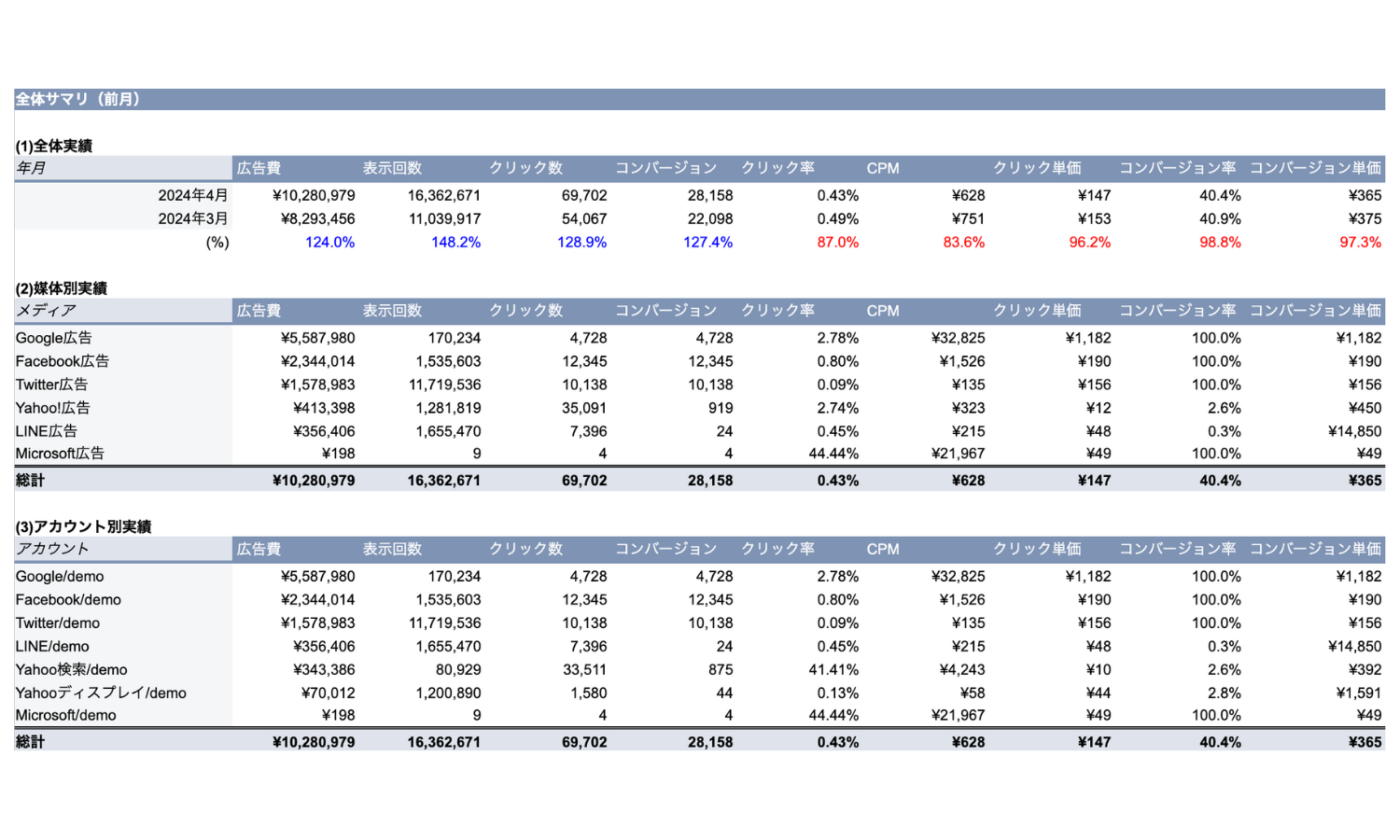
Task: Select the LINE/demo account row label
Action: point(52,647)
